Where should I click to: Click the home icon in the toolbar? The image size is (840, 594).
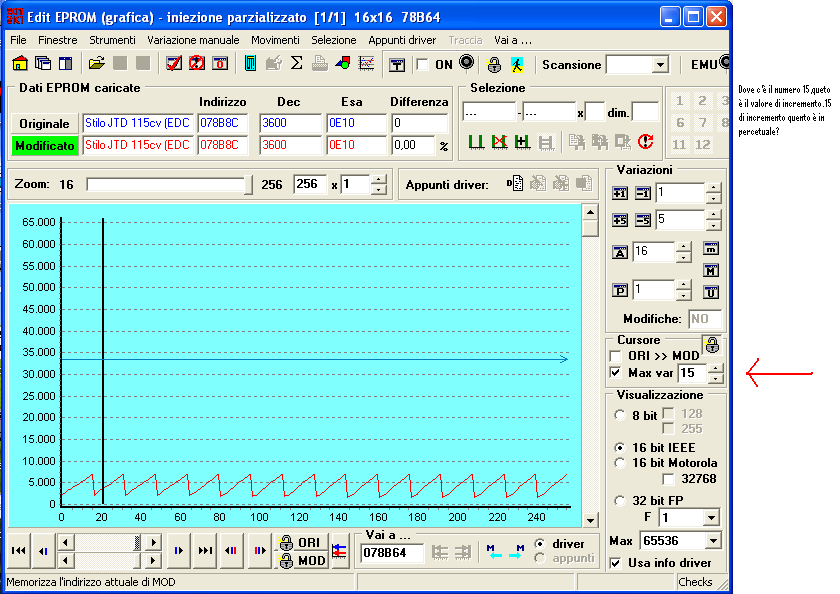[20, 64]
